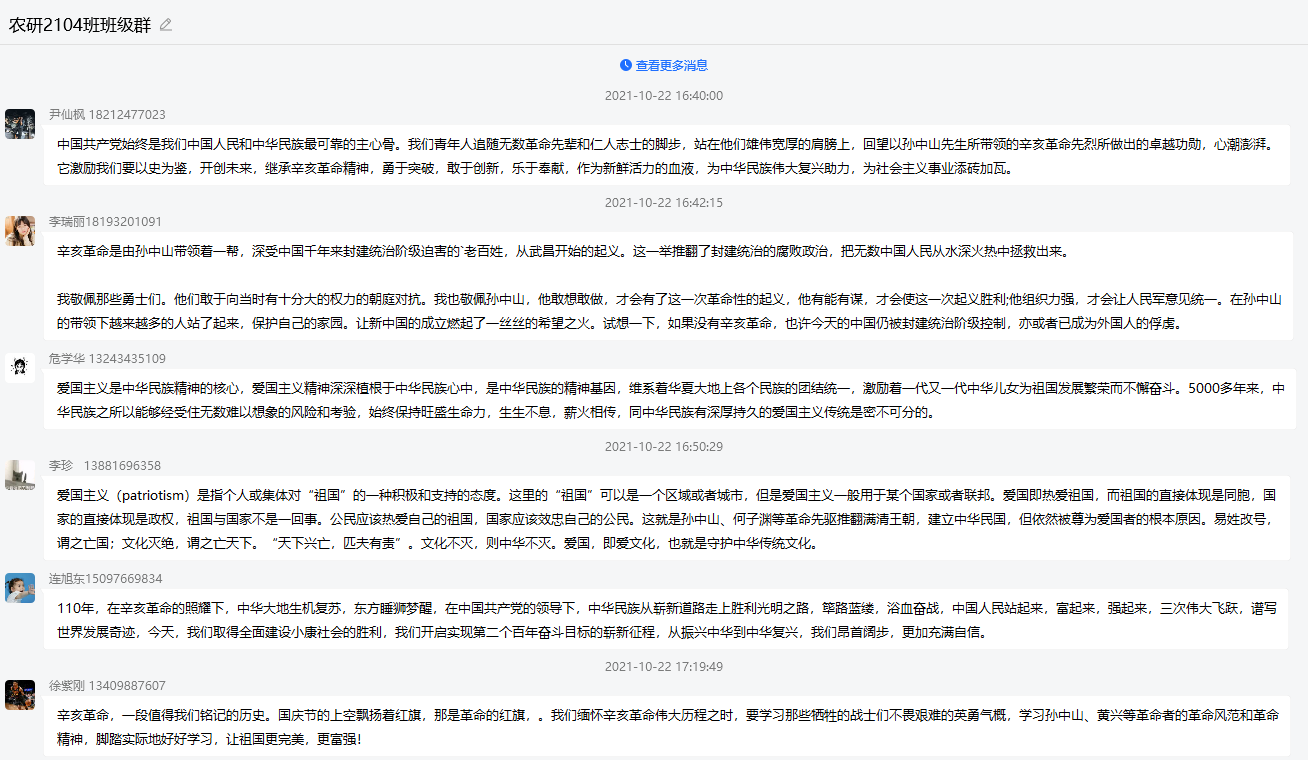
Task: Click 李瑞丽's avatar picture
Action: (20, 231)
